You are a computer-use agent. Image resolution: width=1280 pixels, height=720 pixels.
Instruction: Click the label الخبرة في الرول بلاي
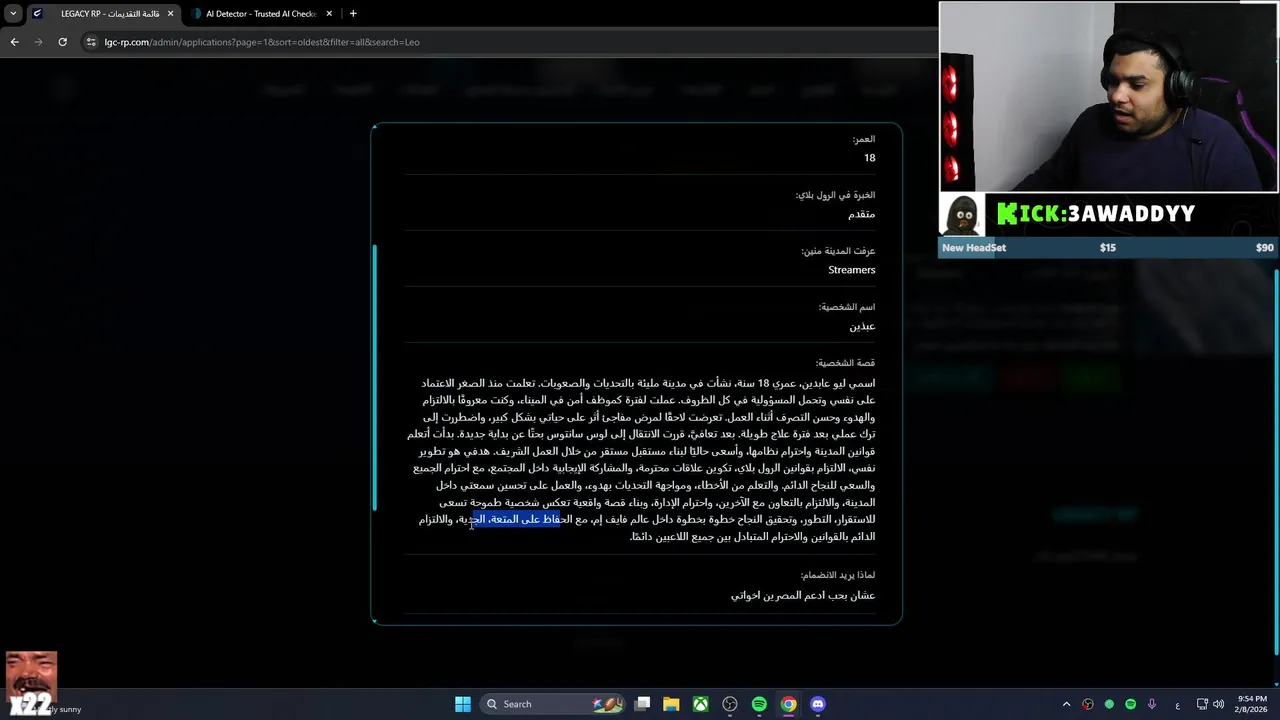[x=835, y=195]
